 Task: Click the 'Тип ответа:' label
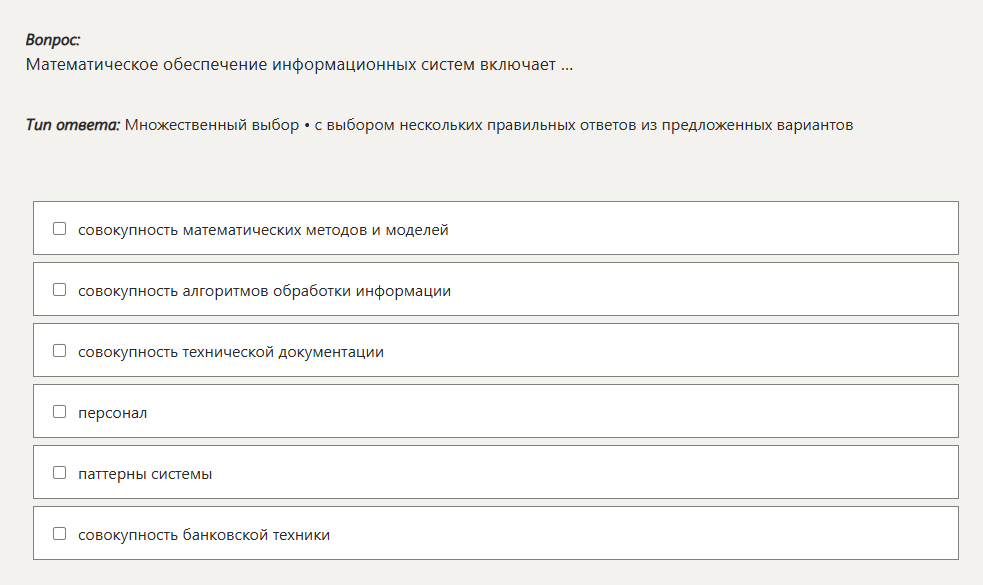pos(72,125)
